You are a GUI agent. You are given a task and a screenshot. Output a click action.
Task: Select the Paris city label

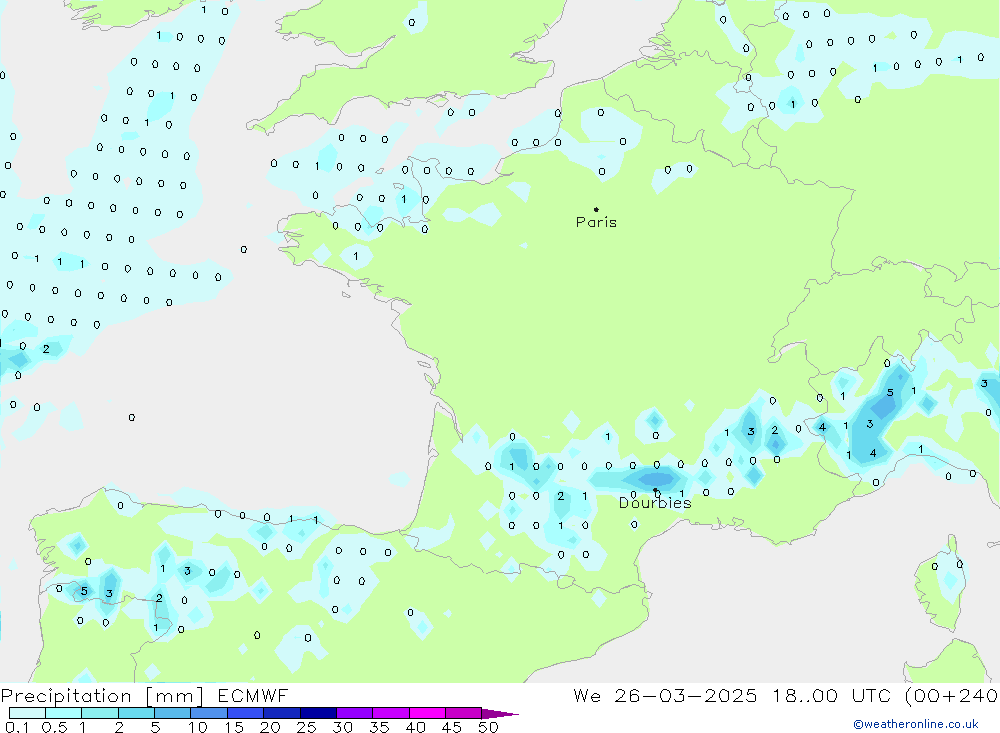coord(596,222)
